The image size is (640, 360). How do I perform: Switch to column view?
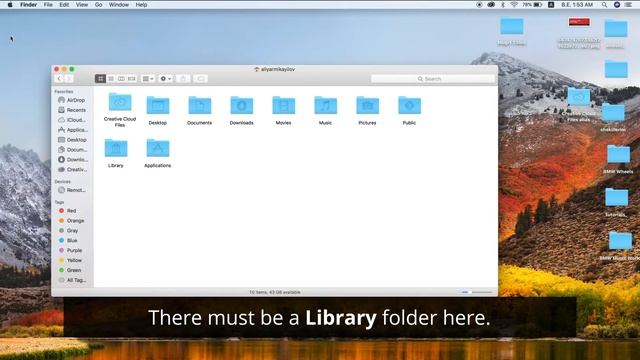pos(121,78)
